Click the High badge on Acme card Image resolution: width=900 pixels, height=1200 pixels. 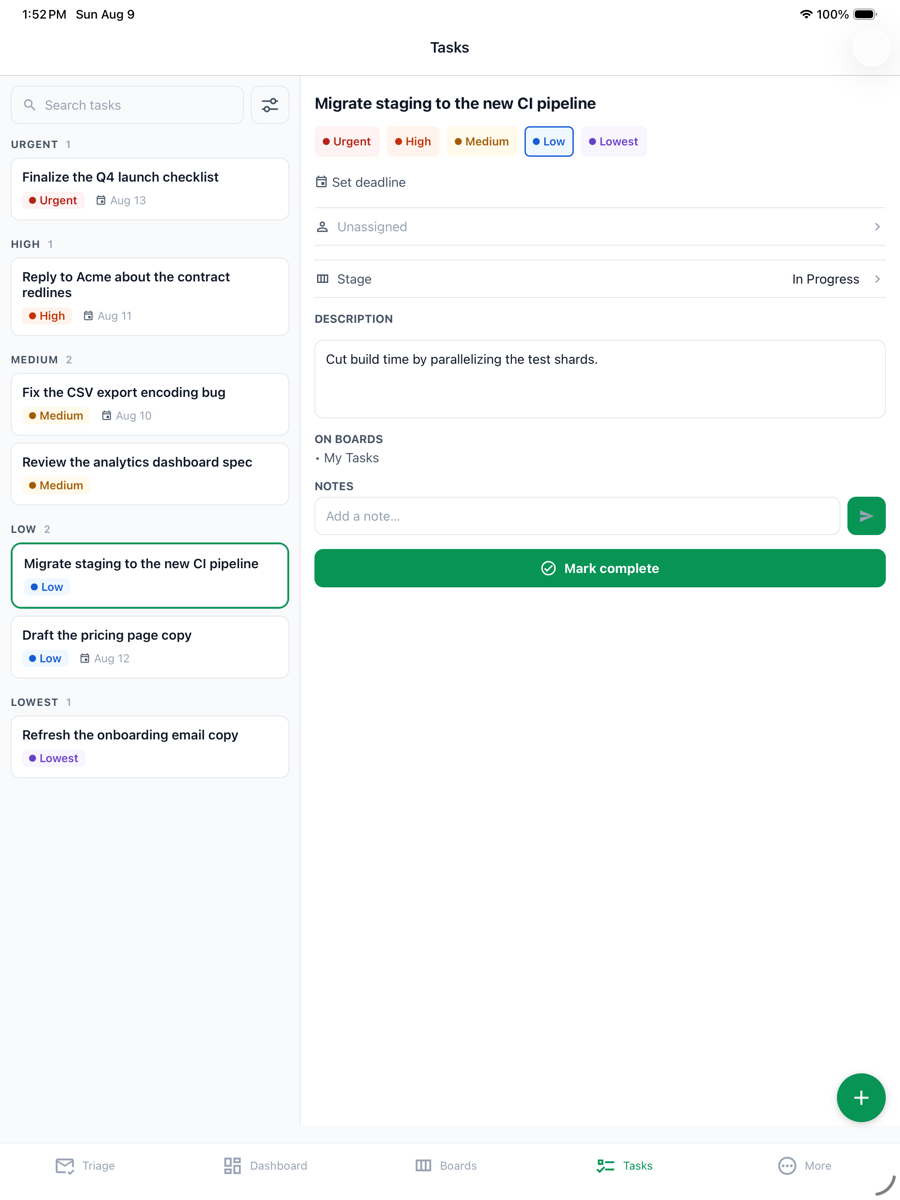47,316
